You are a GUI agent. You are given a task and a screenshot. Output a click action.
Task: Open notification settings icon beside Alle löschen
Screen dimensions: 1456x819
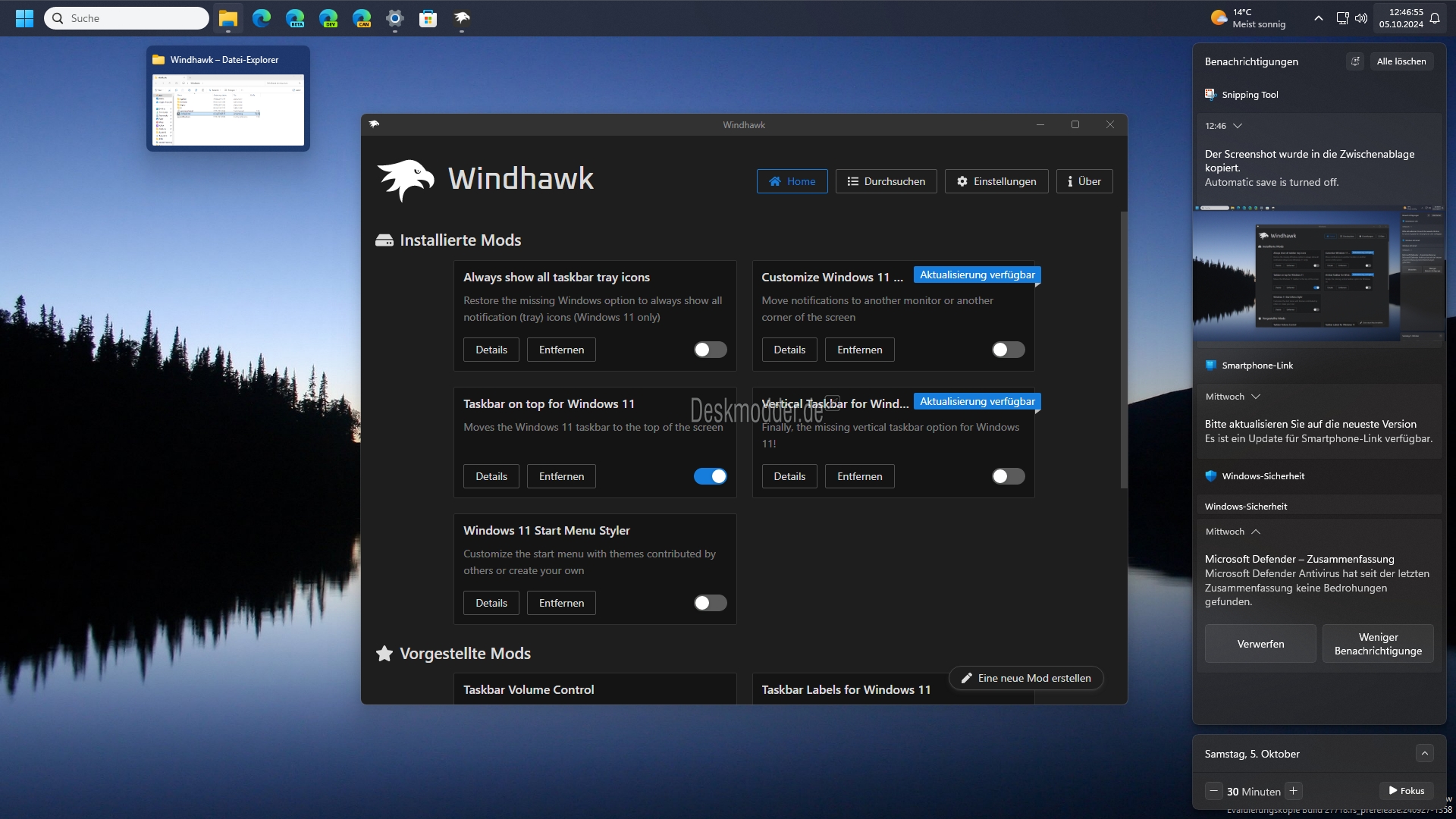(1355, 61)
